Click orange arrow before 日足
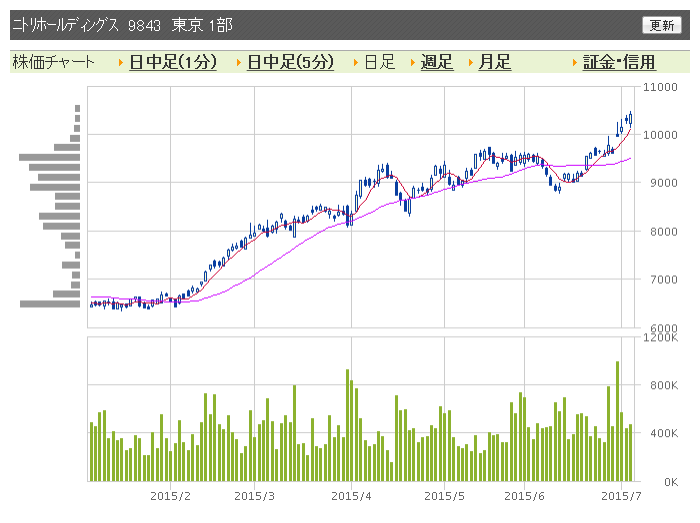 coord(356,62)
